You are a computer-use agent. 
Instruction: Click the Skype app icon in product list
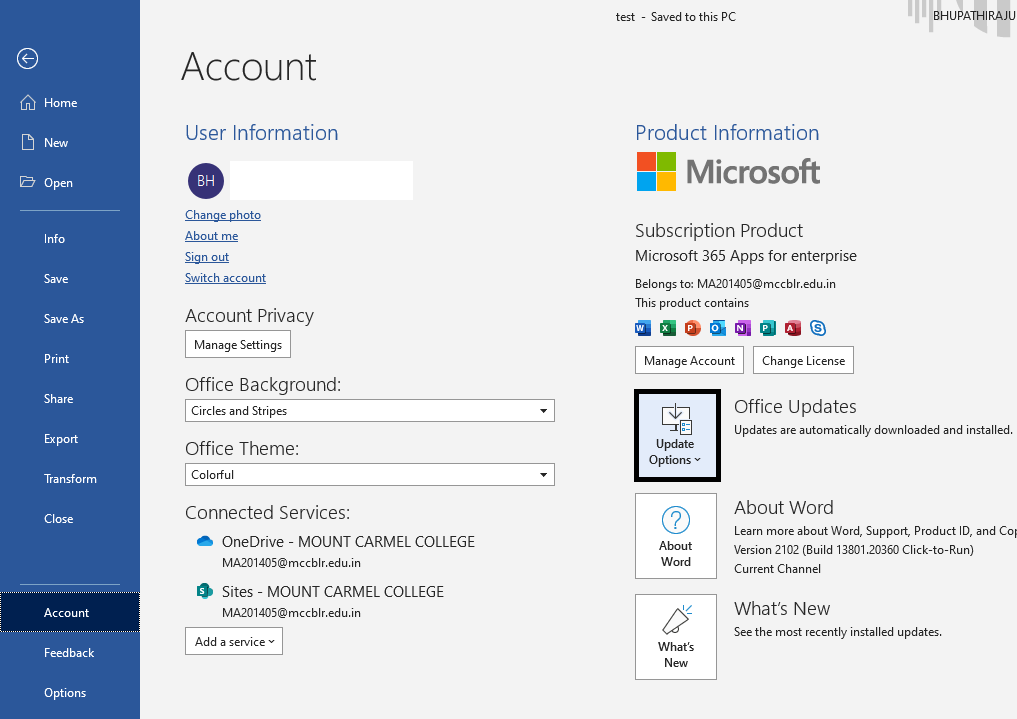pos(818,328)
